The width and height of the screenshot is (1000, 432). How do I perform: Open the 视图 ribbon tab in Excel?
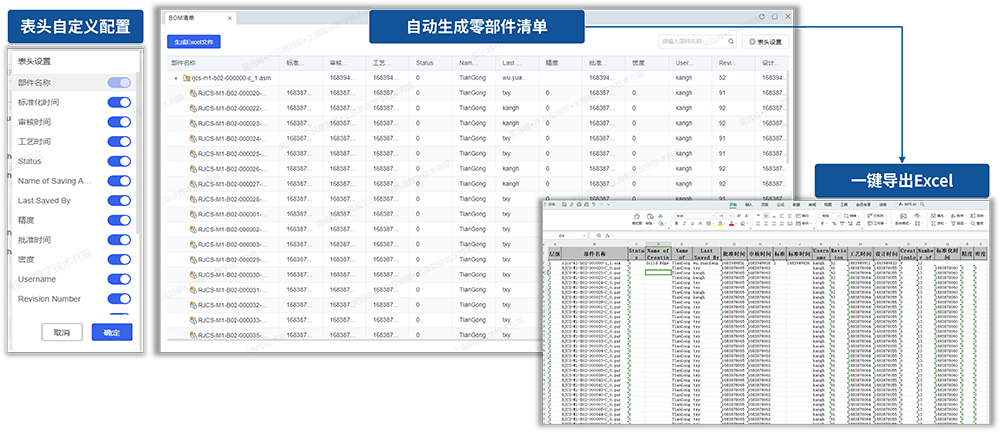pos(828,204)
